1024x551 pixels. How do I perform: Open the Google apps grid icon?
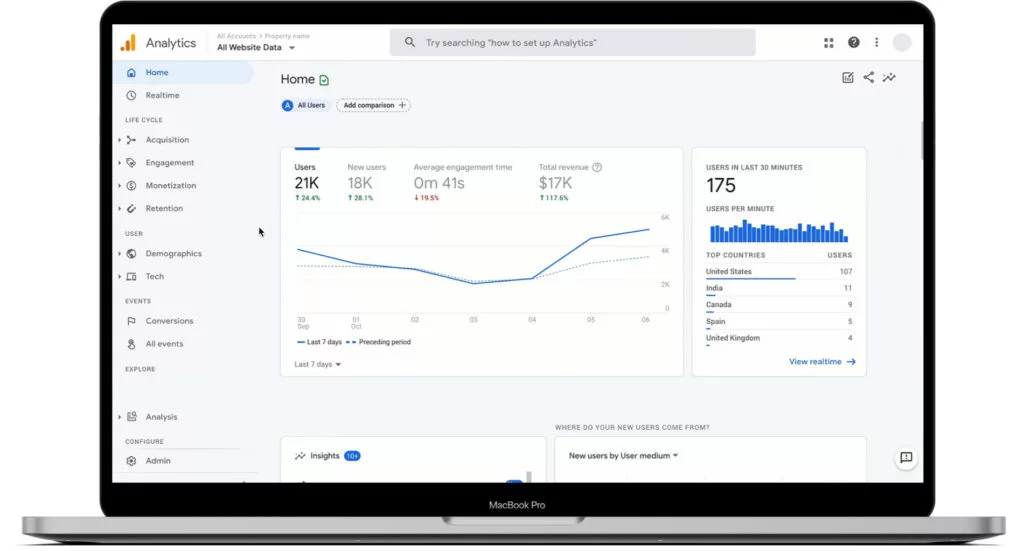(829, 42)
